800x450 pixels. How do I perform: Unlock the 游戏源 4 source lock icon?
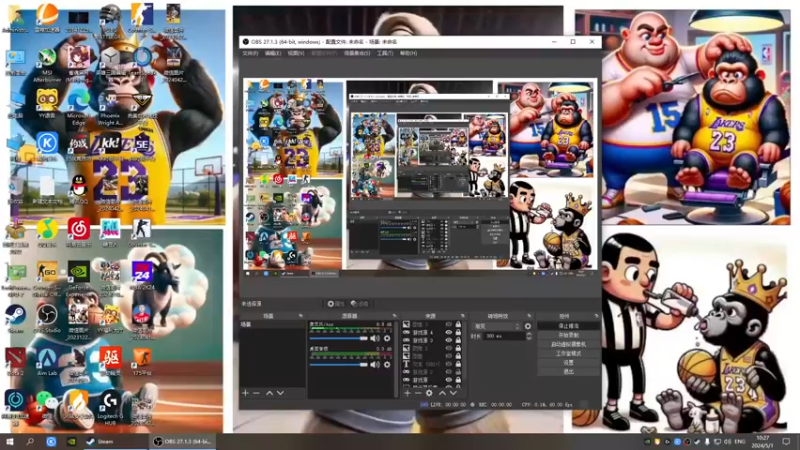[458, 332]
